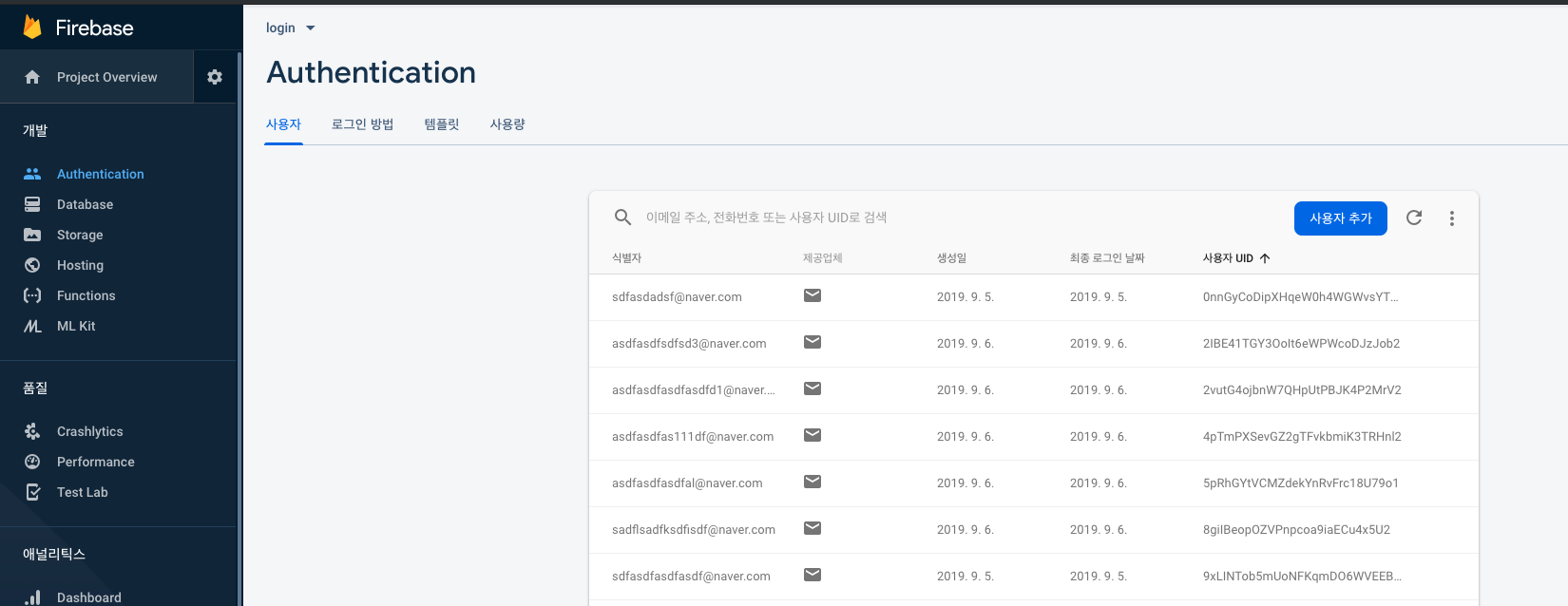Click the 개발 section heading
Viewport: 1568px width, 606px height.
pos(35,130)
